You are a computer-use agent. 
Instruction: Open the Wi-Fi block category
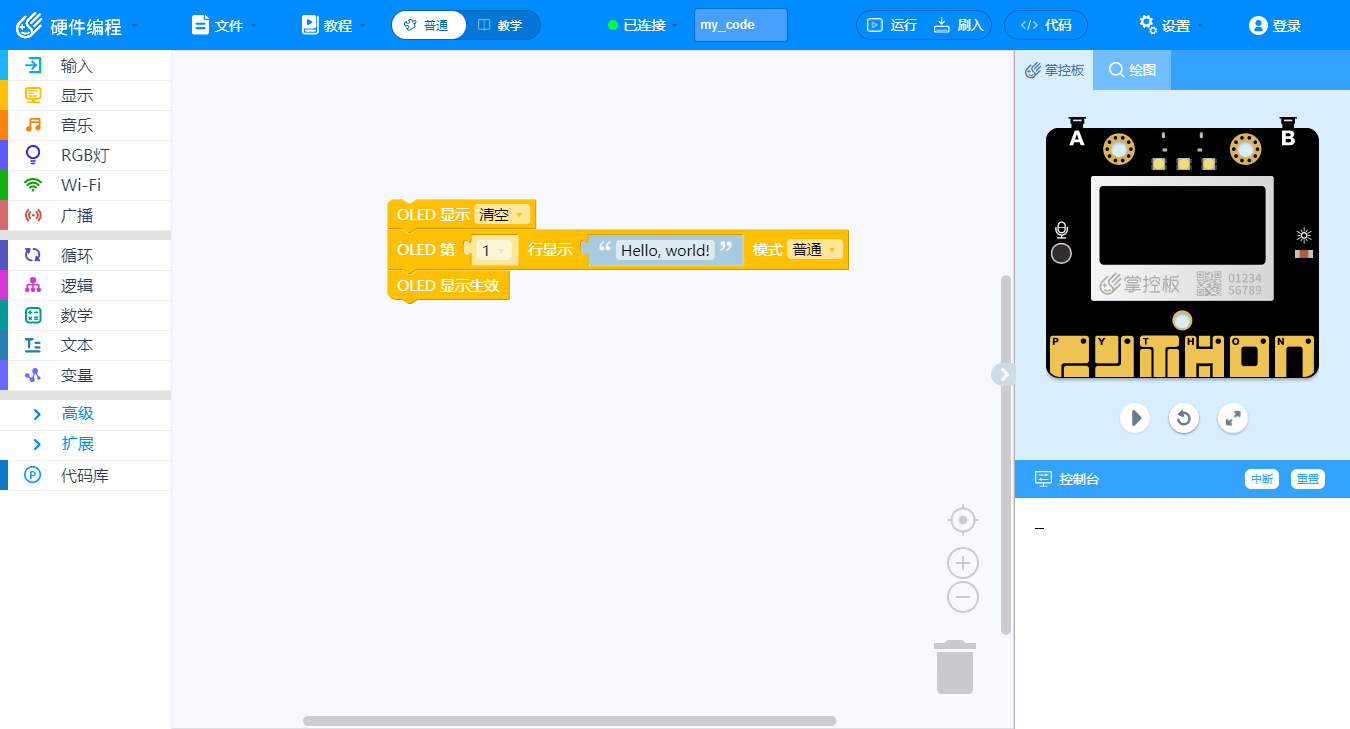point(85,186)
